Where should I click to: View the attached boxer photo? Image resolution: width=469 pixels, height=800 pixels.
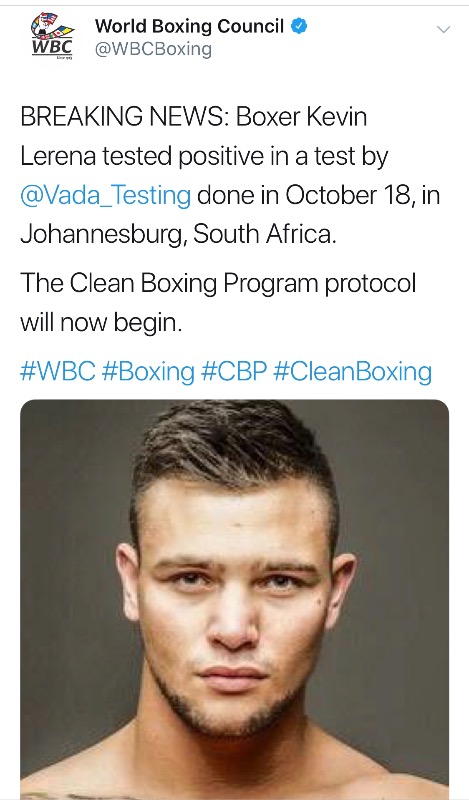click(235, 599)
